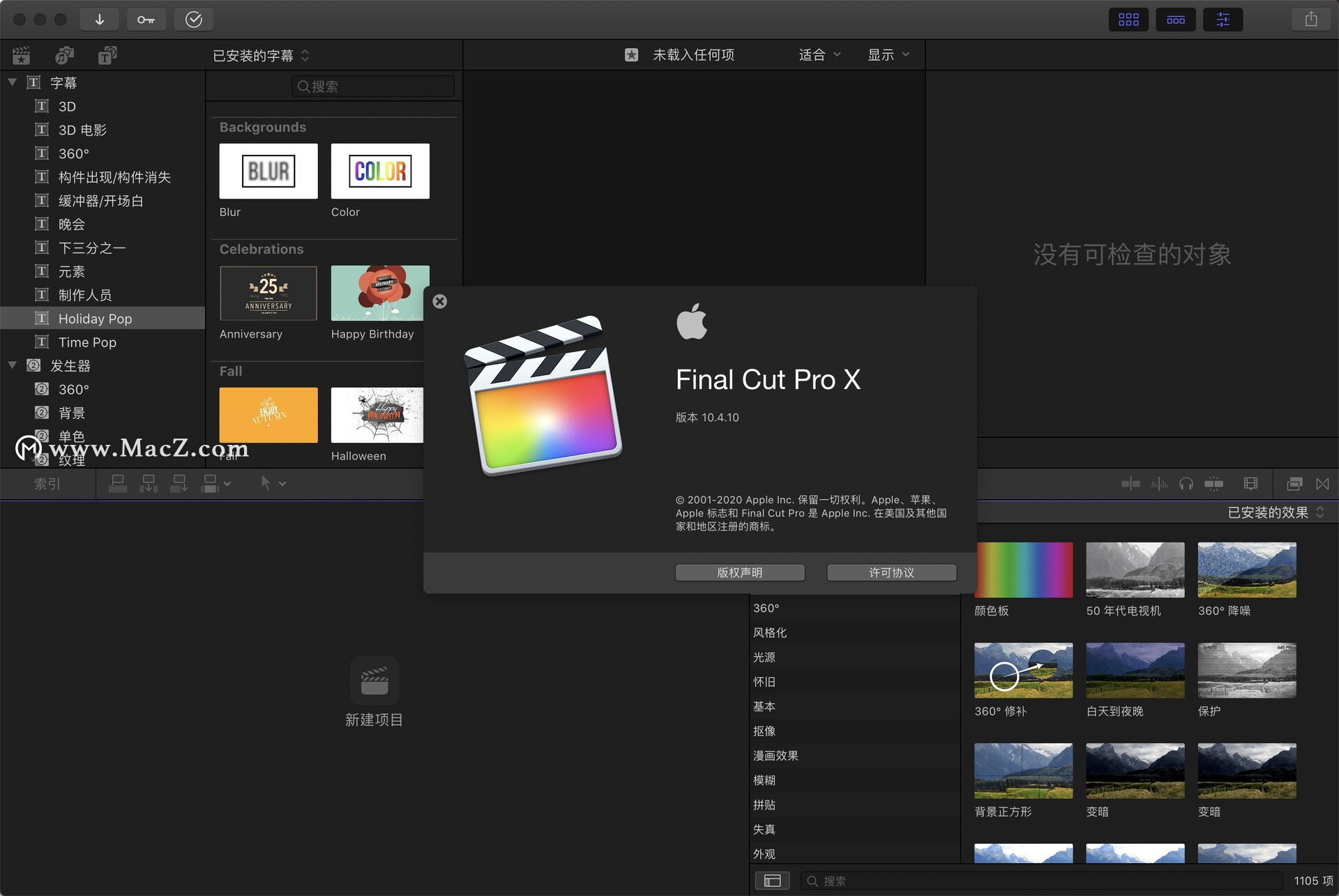Select the 制作人员 category

(x=103, y=295)
